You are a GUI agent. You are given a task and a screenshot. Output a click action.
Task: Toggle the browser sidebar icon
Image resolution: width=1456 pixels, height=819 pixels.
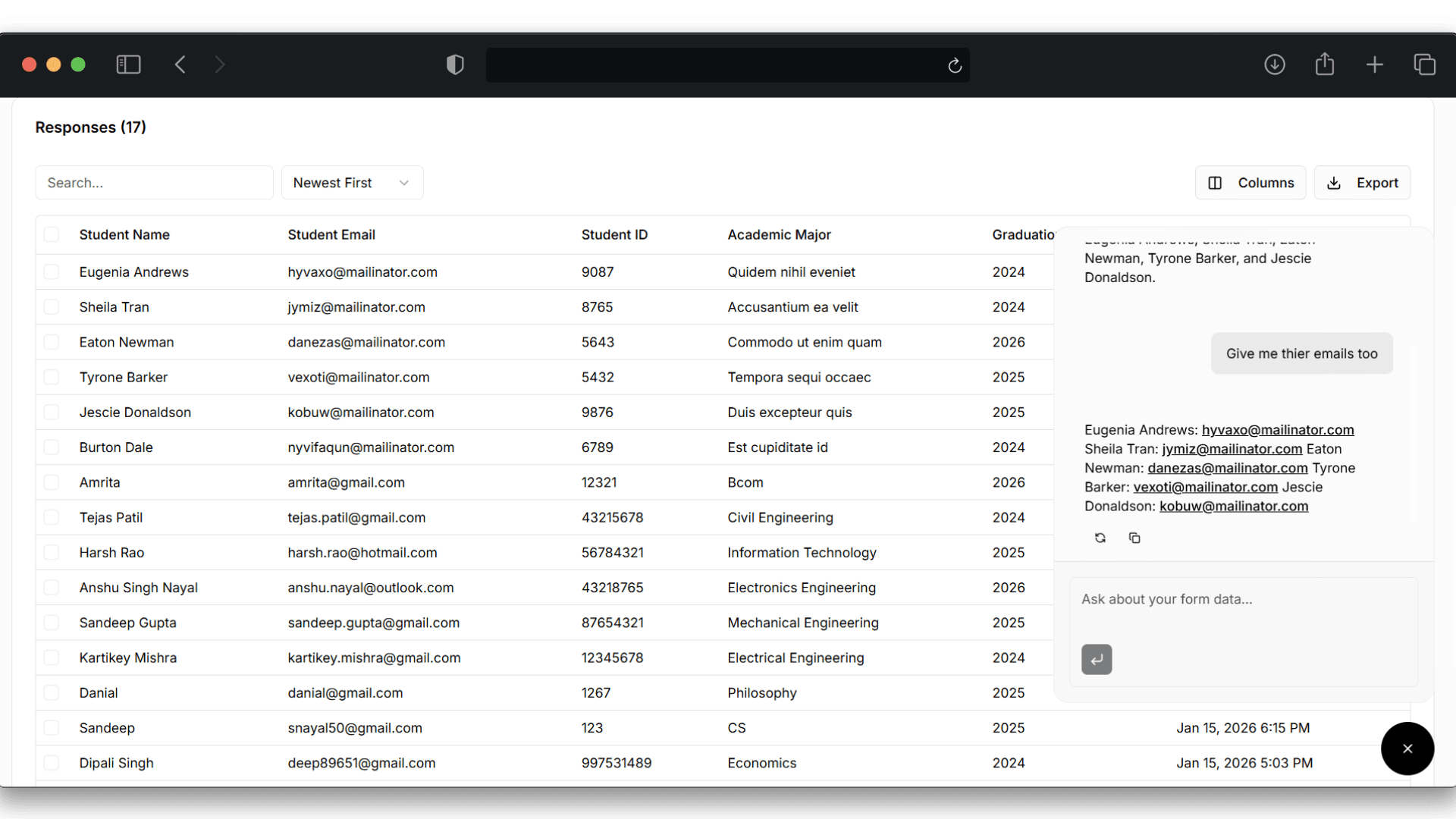pos(128,64)
